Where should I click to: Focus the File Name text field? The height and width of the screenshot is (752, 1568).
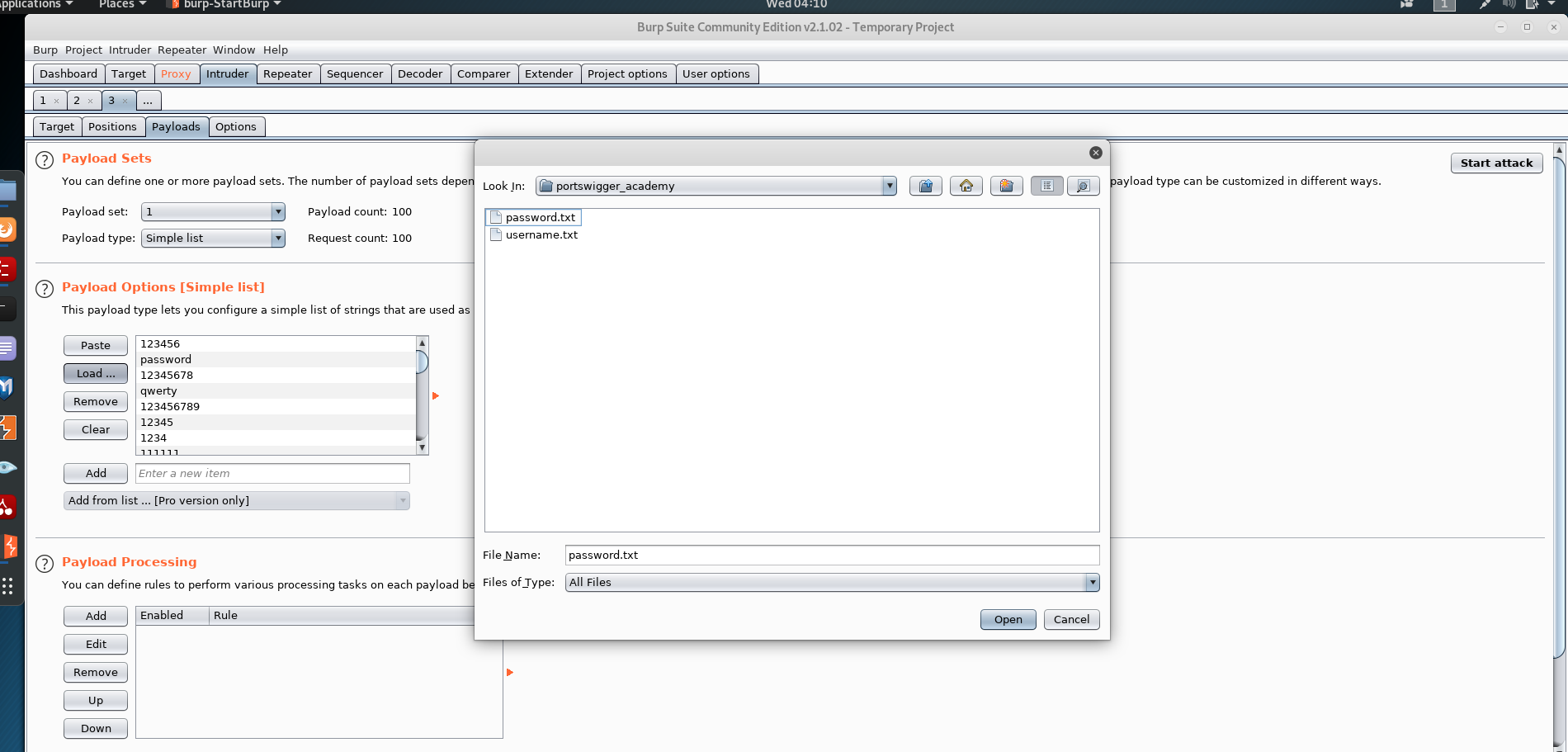pyautogui.click(x=832, y=555)
